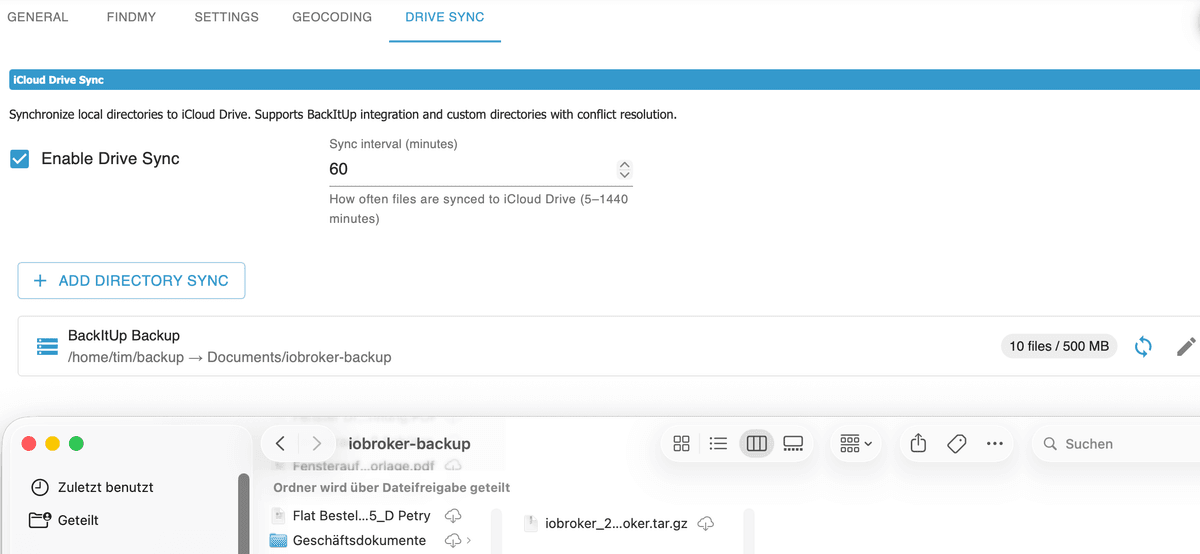Click ADD DIRECTORY SYNC button

click(x=131, y=281)
